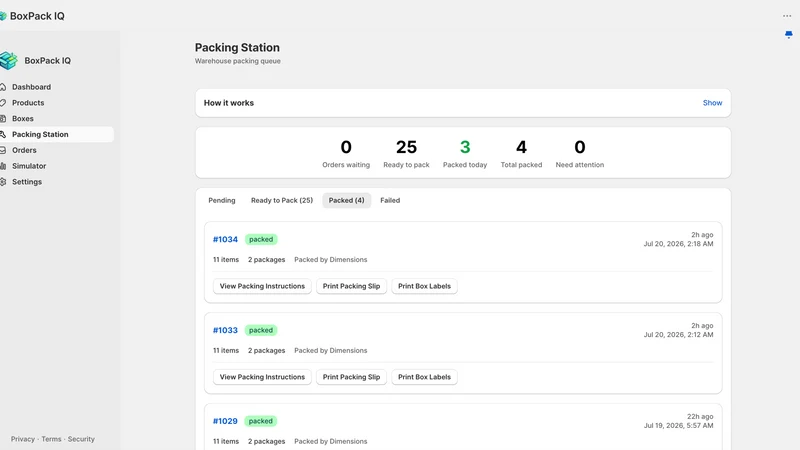This screenshot has width=800, height=450.
Task: Print Box Labels for order #1034
Action: 424,286
